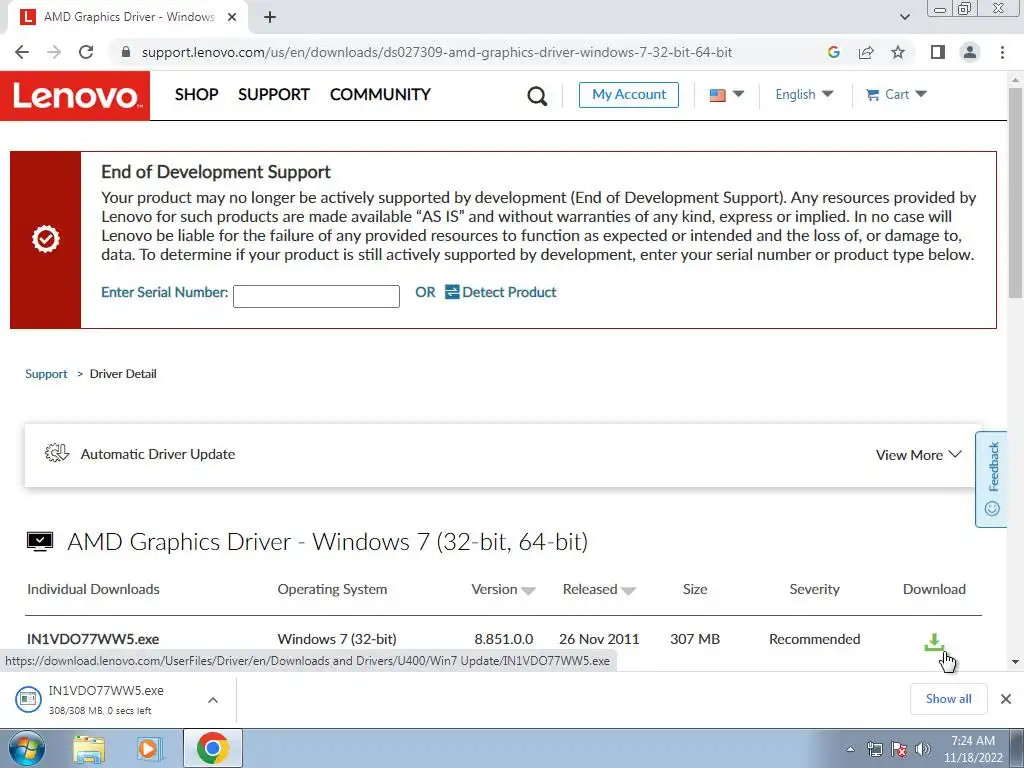The width and height of the screenshot is (1024, 768).
Task: Click the Detect Product swap icon
Action: [452, 292]
